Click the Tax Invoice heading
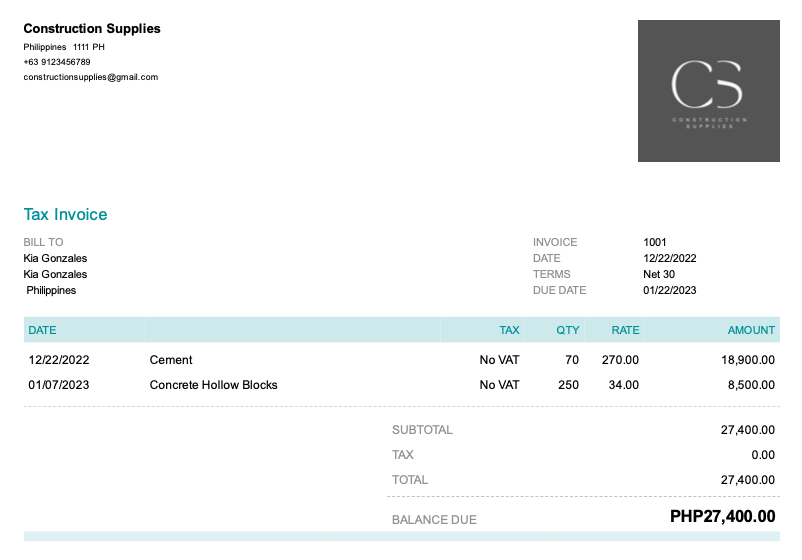This screenshot has height=560, width=802. pyautogui.click(x=65, y=215)
